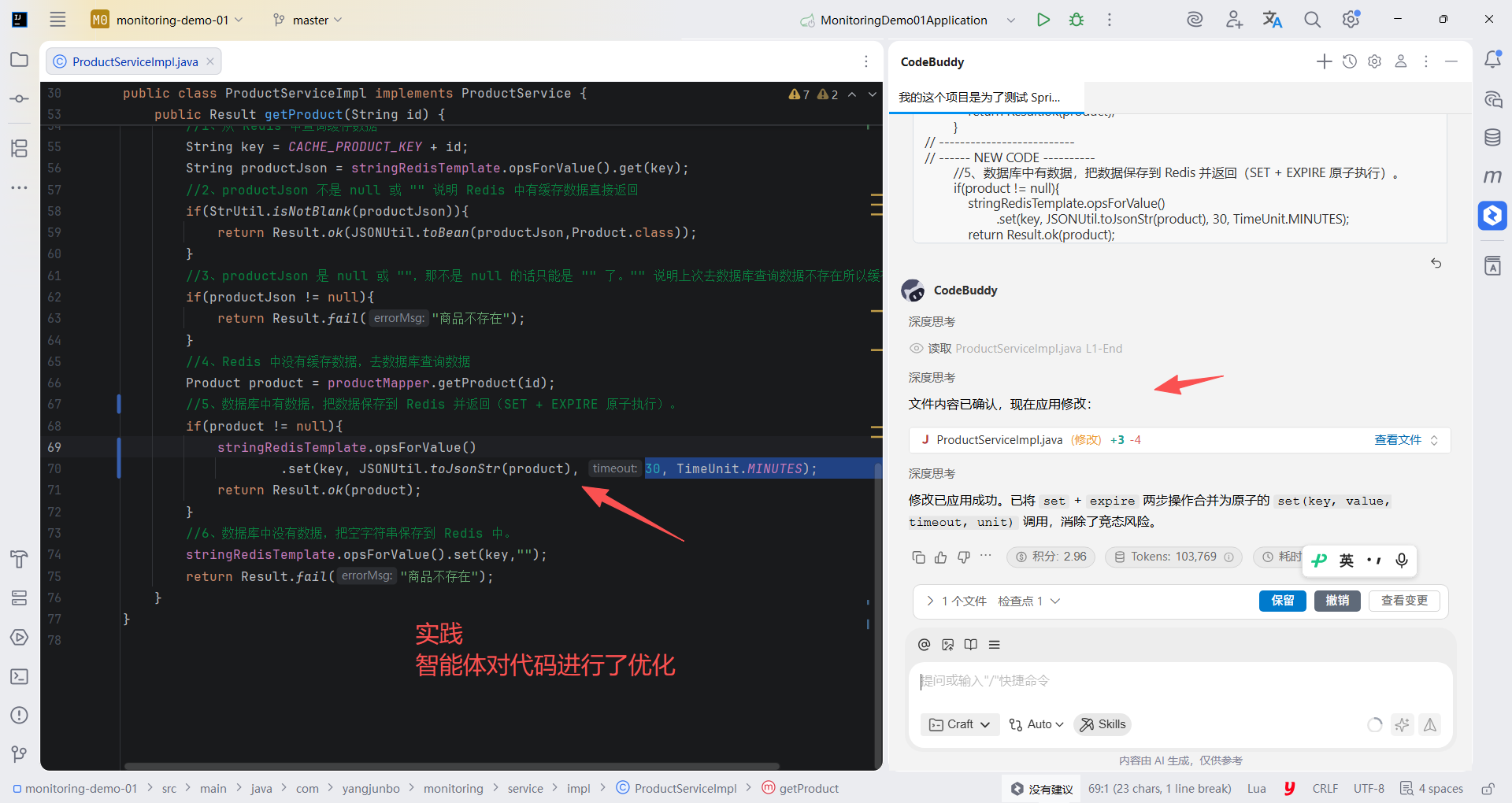The image size is (1512, 803).
Task: Show more tool windows ellipsis
Action: tap(20, 187)
